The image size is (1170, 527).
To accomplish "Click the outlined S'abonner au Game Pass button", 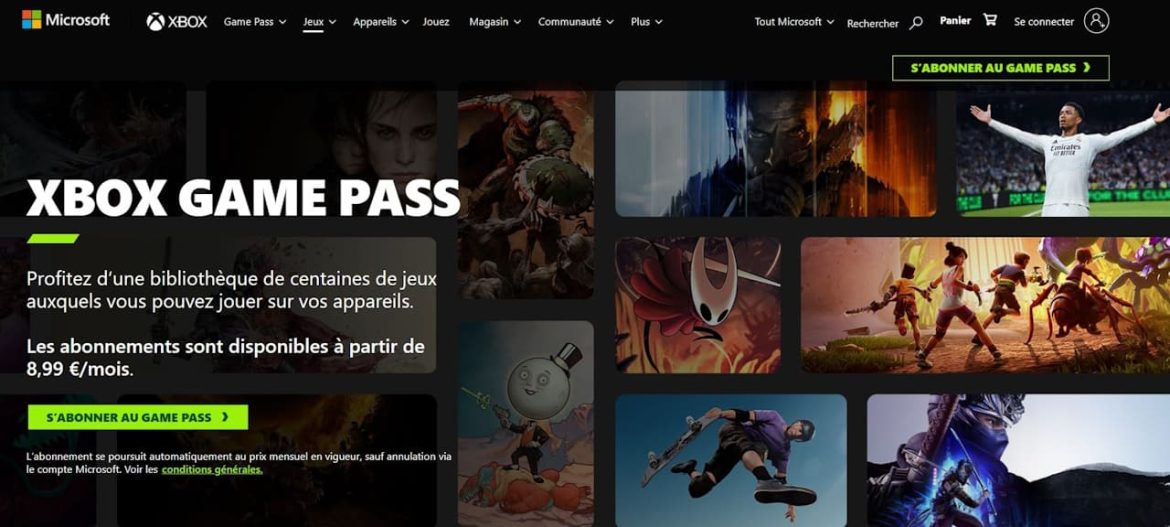I will point(1000,68).
